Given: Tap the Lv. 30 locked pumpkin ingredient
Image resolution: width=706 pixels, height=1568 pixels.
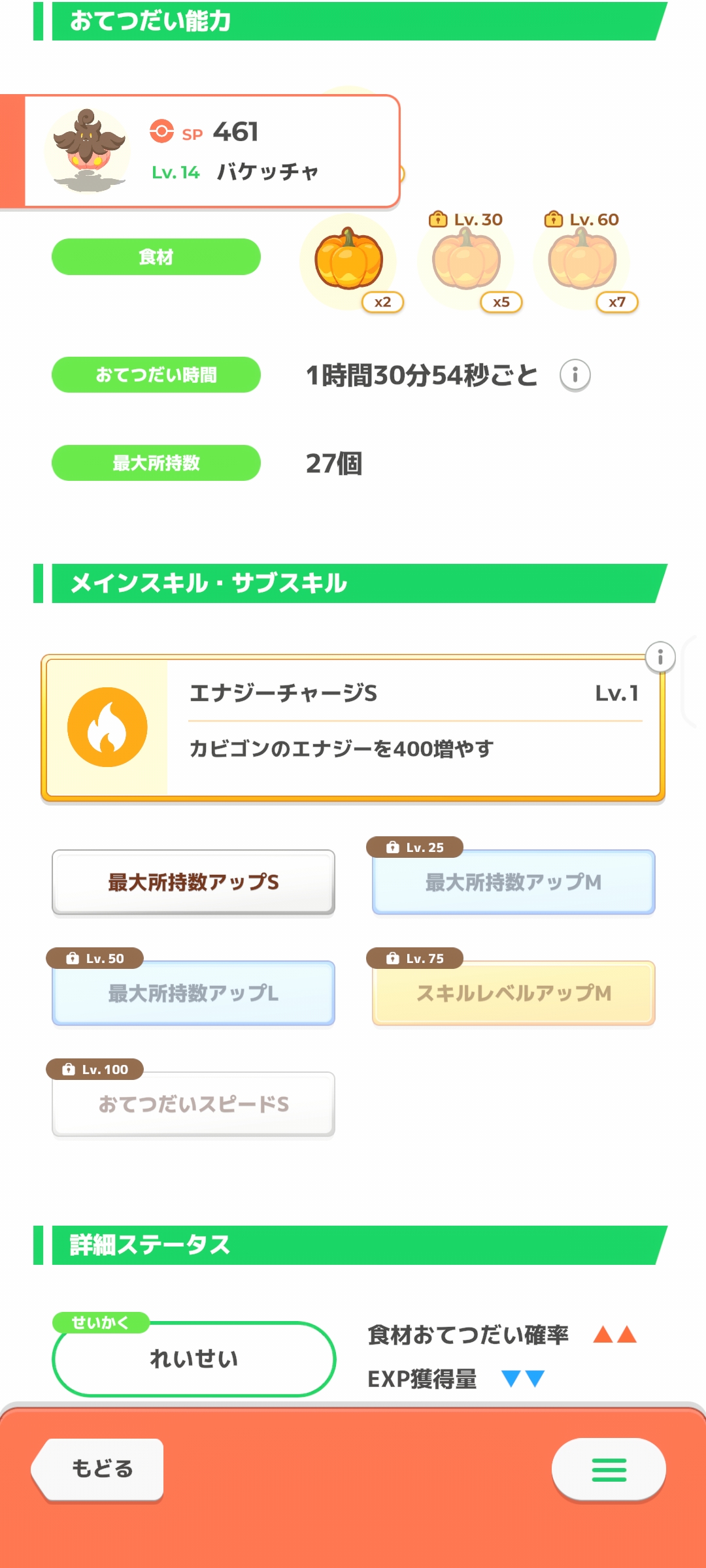Looking at the screenshot, I should [466, 261].
